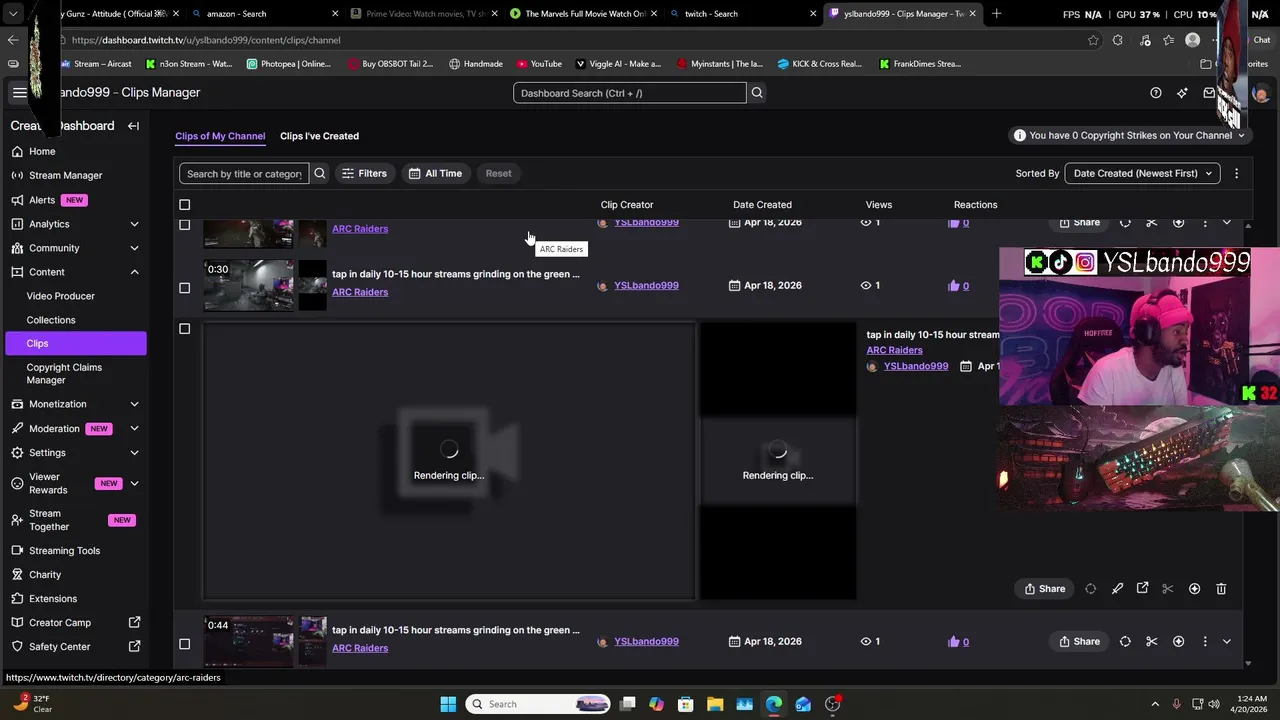The height and width of the screenshot is (720, 1280).
Task: Delete the expanded clip with the trash icon
Action: (x=1221, y=589)
